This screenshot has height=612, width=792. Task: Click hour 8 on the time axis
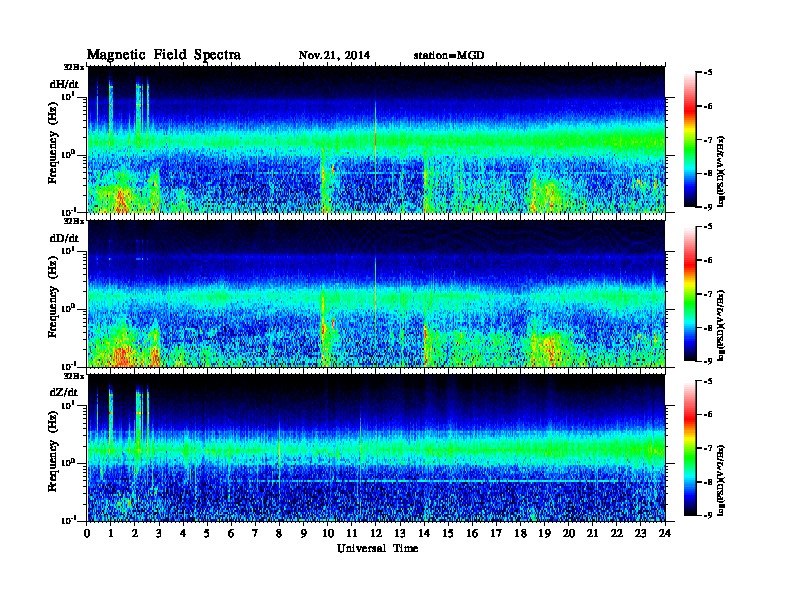279,534
